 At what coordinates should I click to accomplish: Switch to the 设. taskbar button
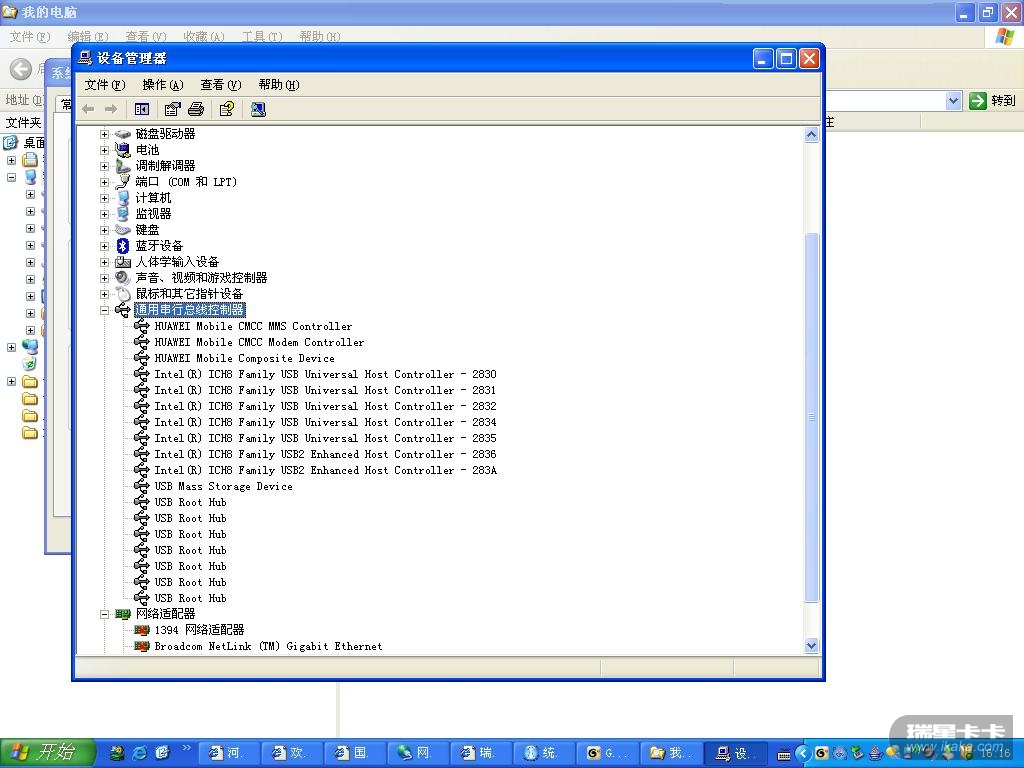735,754
